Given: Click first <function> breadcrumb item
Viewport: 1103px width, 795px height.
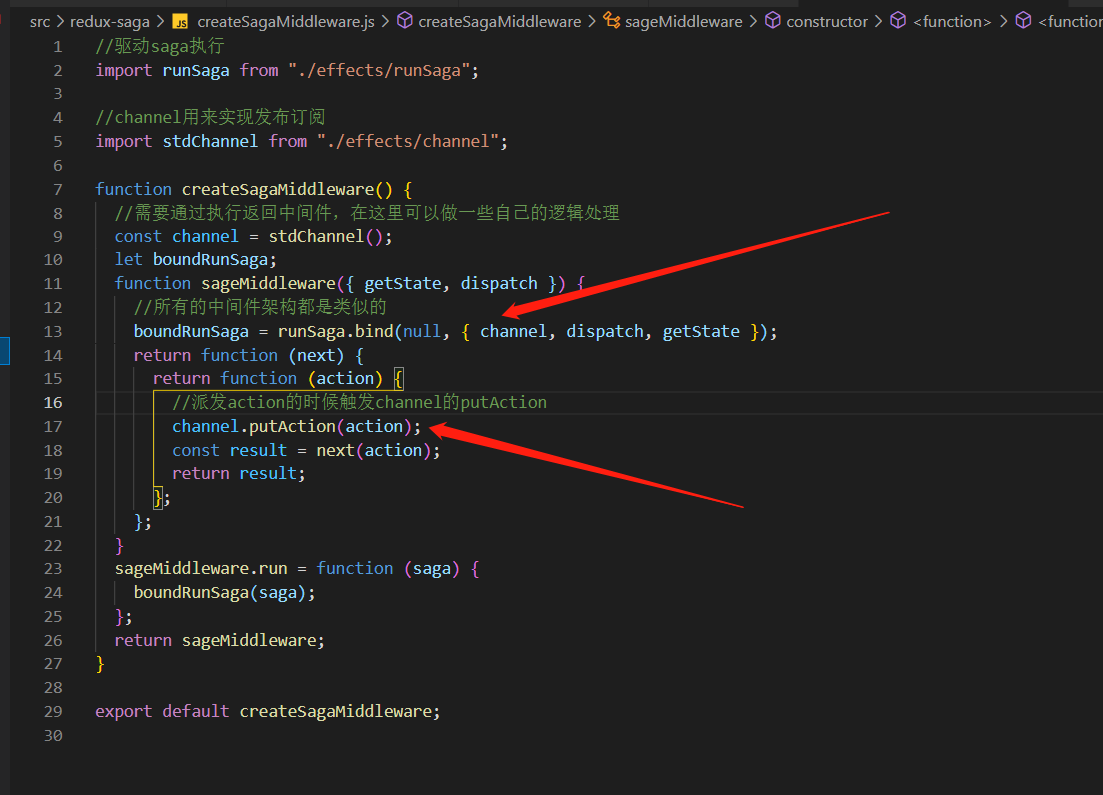Looking at the screenshot, I should tap(952, 22).
